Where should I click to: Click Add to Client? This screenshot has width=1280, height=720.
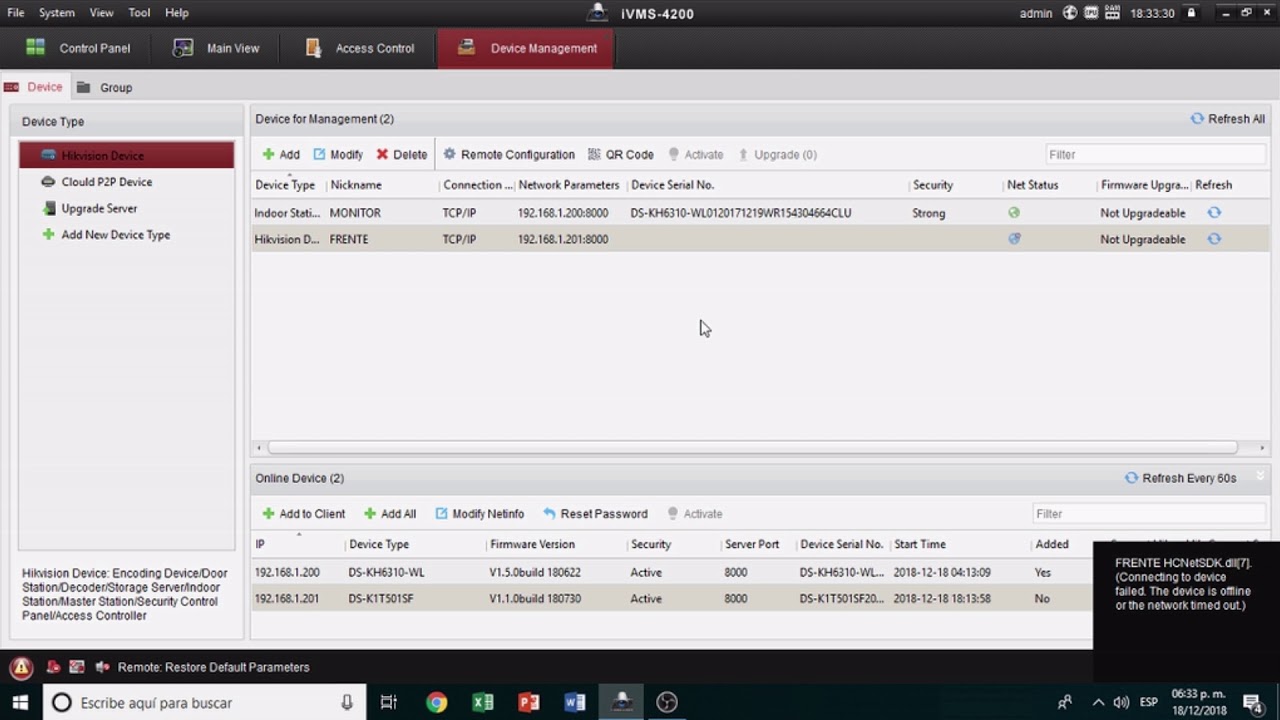(x=303, y=514)
